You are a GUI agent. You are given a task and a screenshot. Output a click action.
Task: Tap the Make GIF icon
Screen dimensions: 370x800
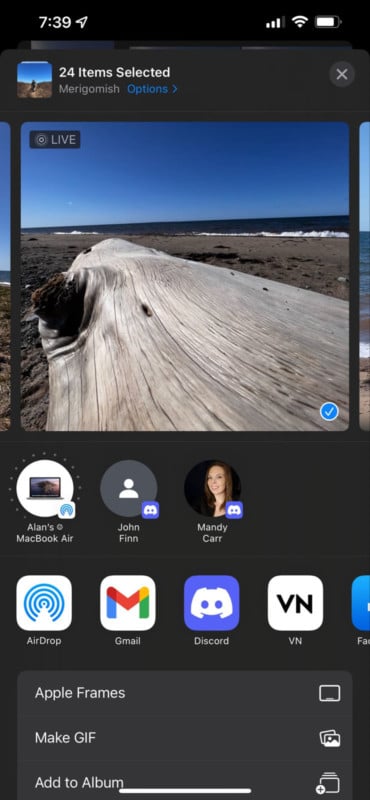pyautogui.click(x=330, y=738)
